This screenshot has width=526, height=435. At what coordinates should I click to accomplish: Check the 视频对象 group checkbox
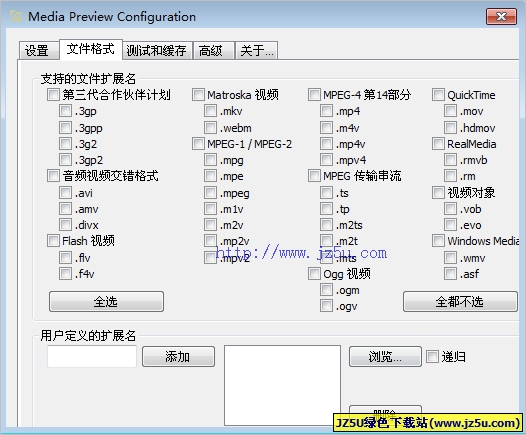pos(438,193)
